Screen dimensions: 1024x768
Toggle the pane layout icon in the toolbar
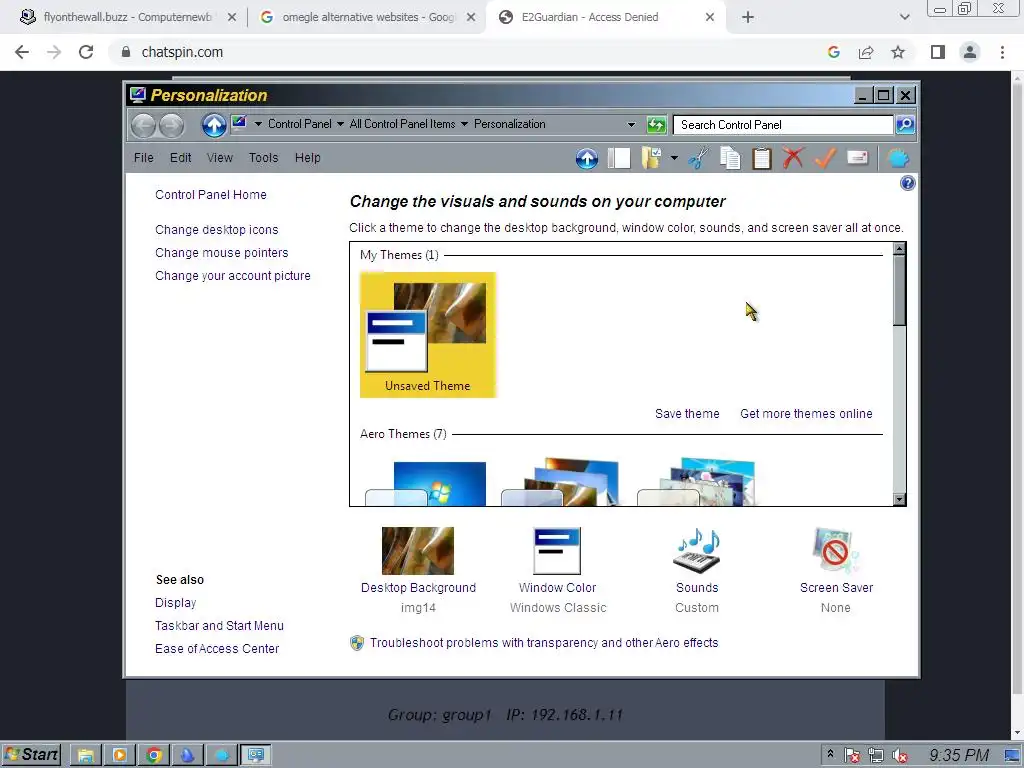tap(618, 158)
